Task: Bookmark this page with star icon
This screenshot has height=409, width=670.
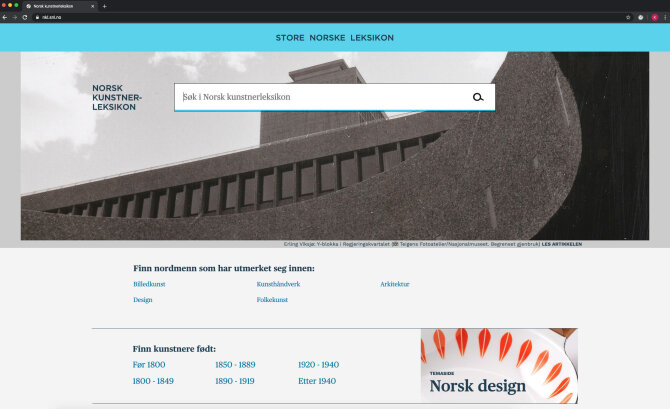Action: pyautogui.click(x=628, y=17)
